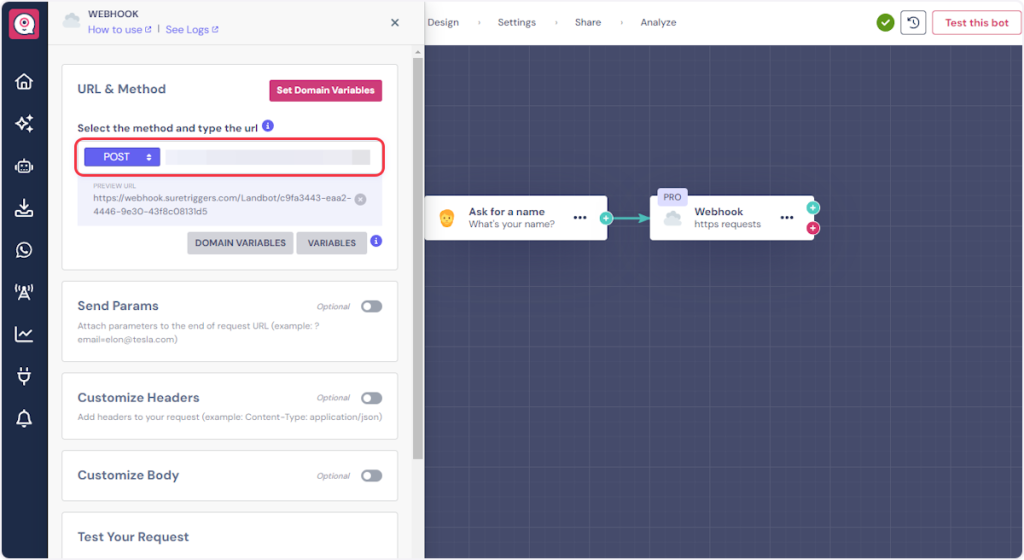Go to the Analyze tab
The width and height of the screenshot is (1024, 560).
[x=658, y=22]
